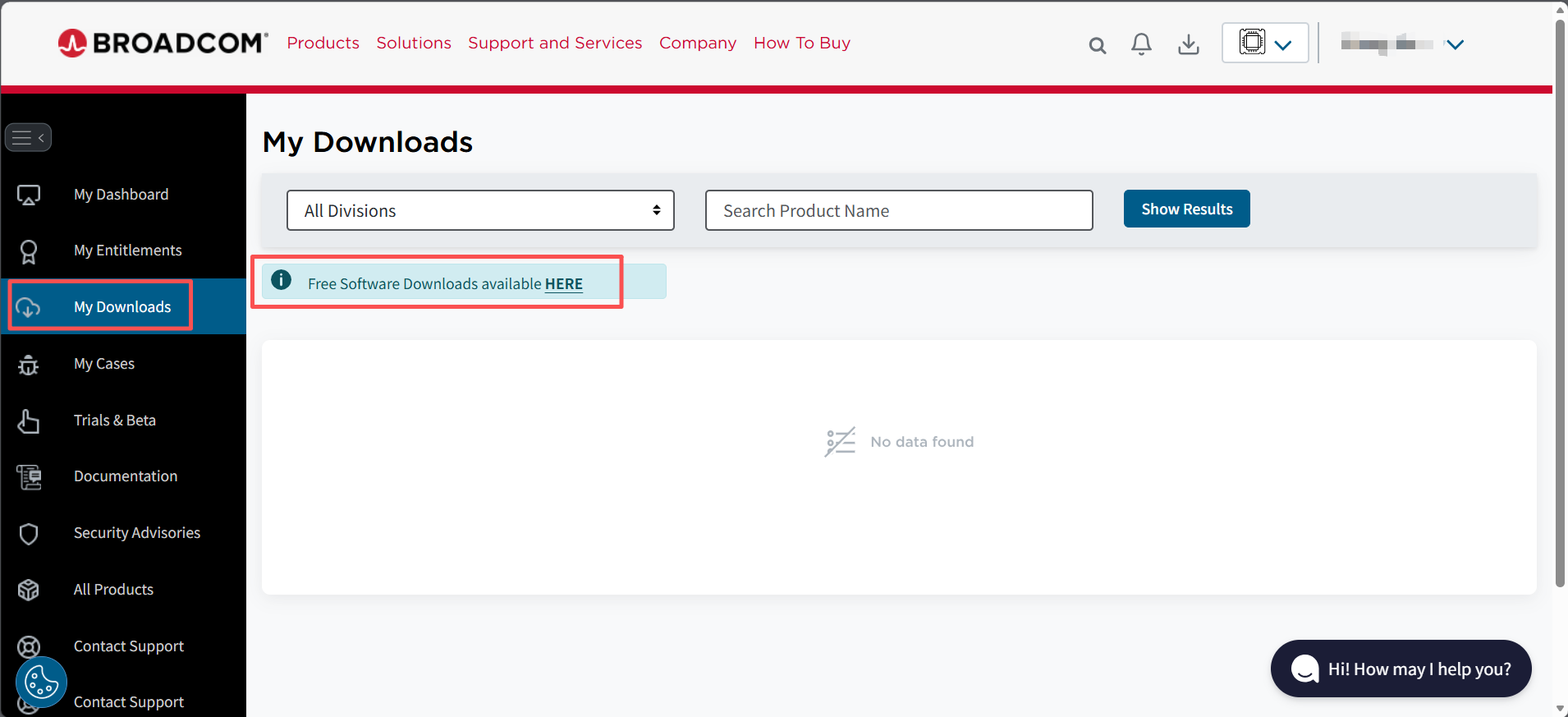Image resolution: width=1568 pixels, height=717 pixels.
Task: Click the All Products cube icon
Action: click(x=29, y=590)
